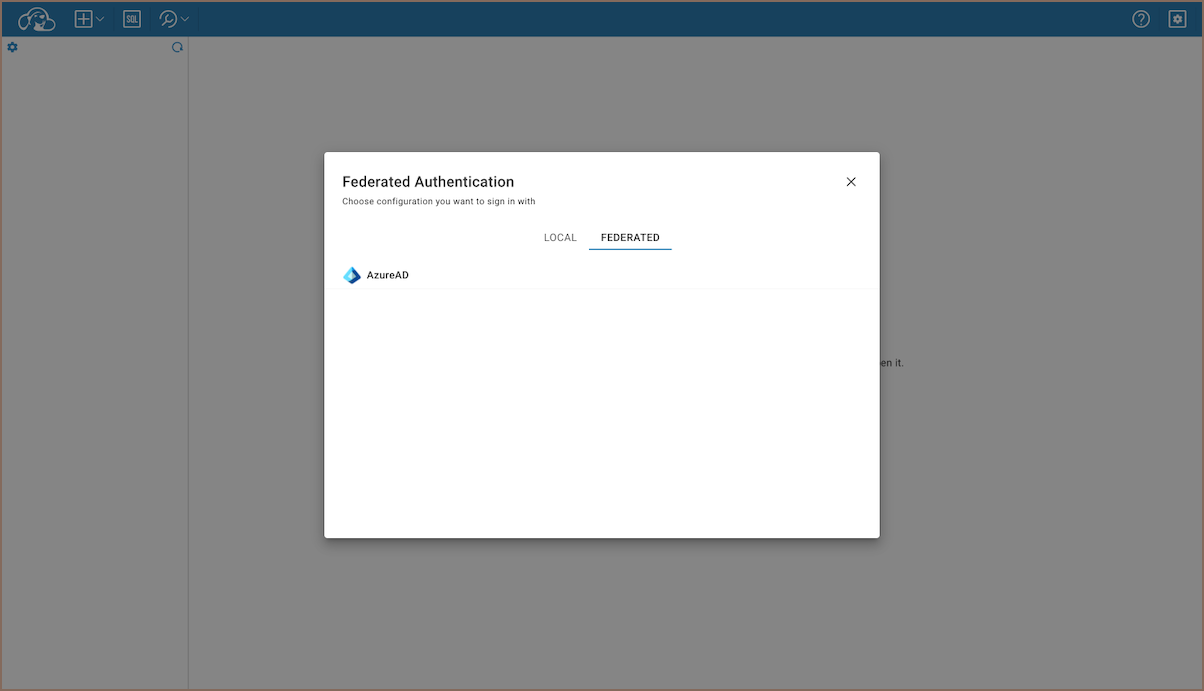Open help via the question mark icon

[x=1141, y=19]
